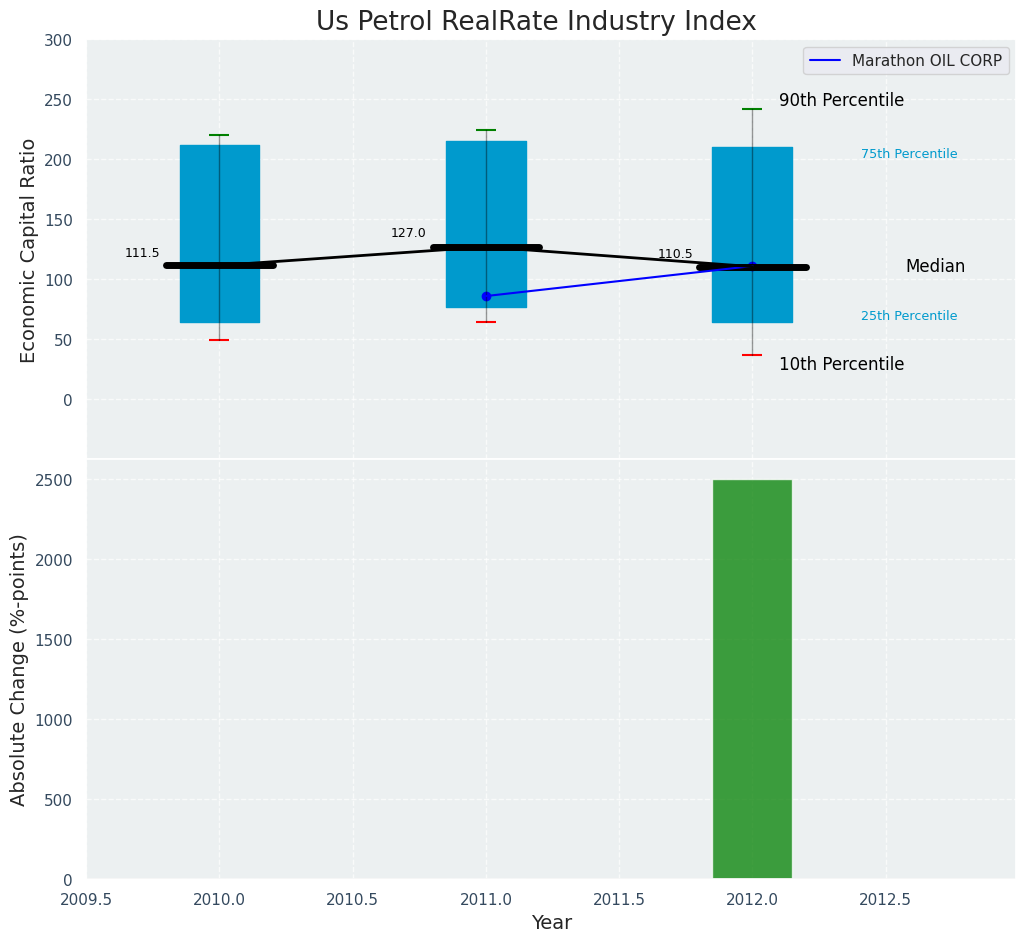Click the green whisker cap for 2010

219,135
